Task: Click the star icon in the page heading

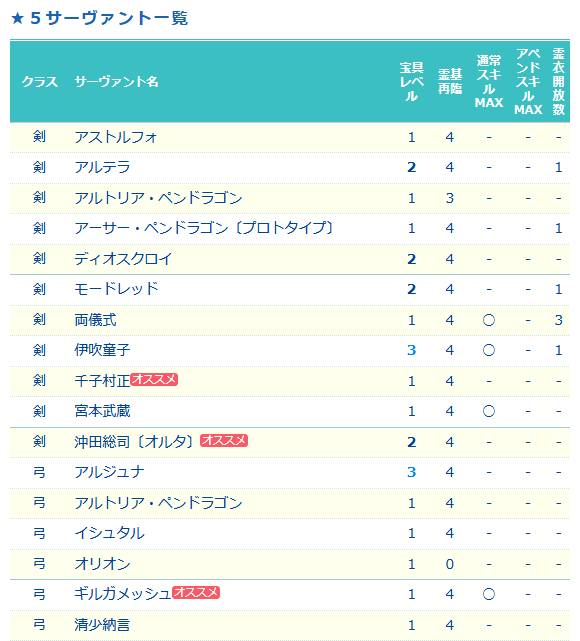Action: 17,18
